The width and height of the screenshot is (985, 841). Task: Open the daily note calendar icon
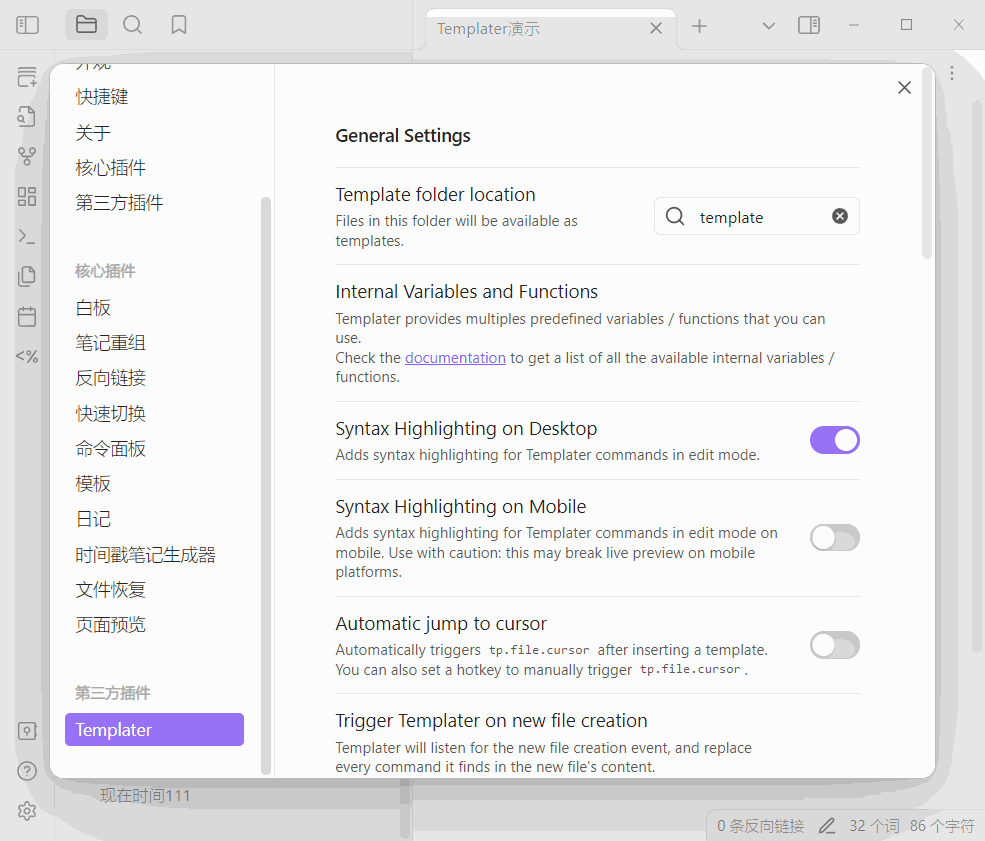[27, 317]
